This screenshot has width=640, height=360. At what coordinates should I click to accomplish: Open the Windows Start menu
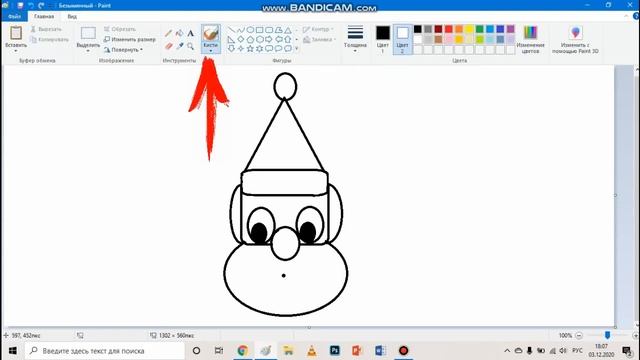click(x=12, y=351)
